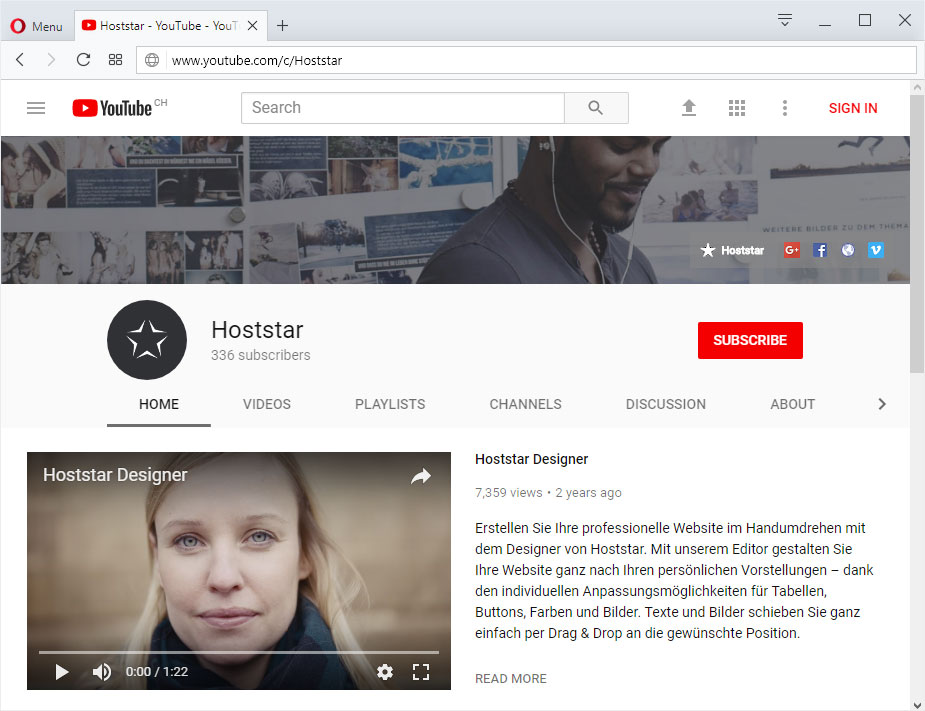Open Opera Speed Dial start page

(116, 60)
